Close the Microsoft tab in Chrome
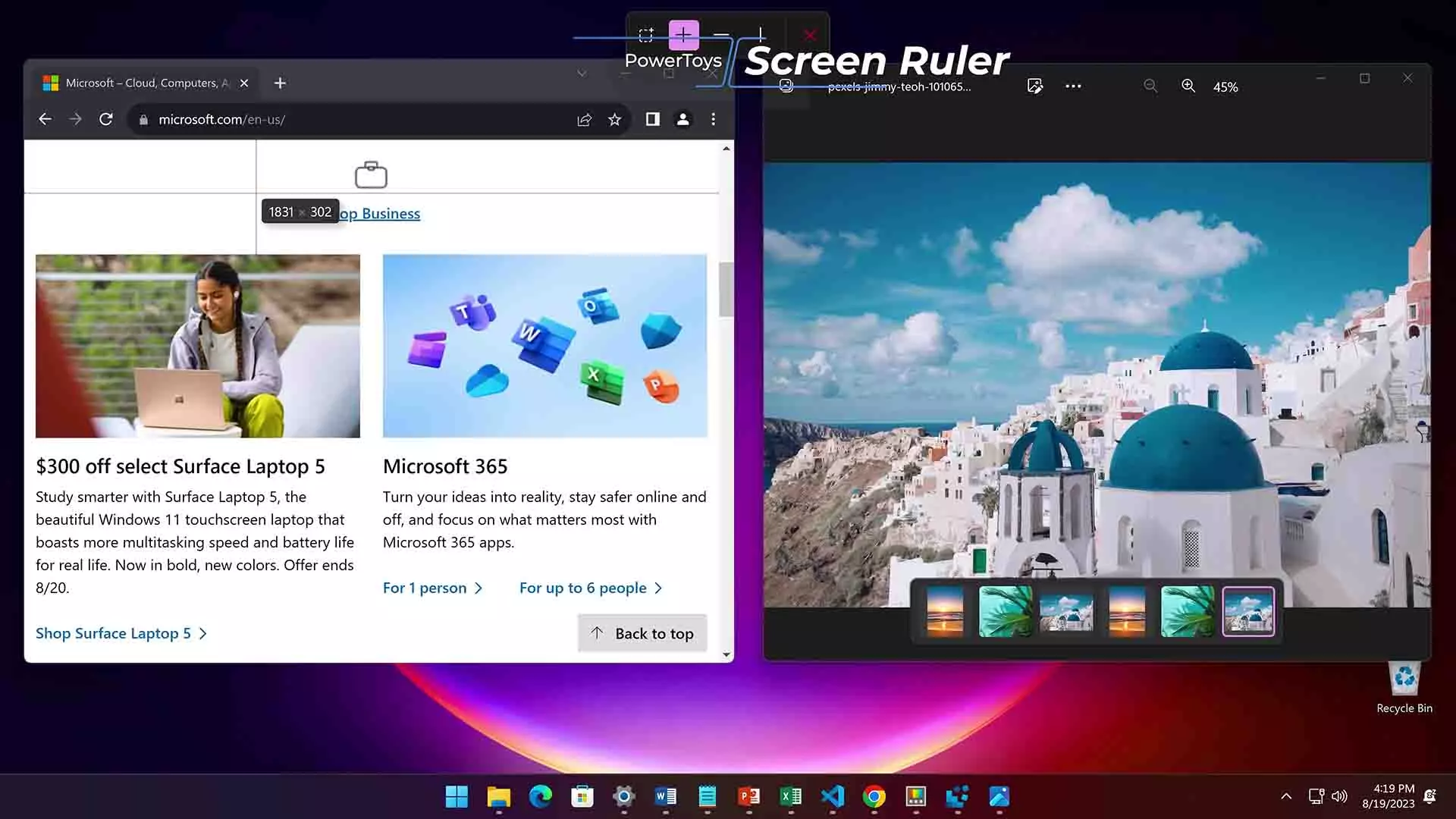1456x819 pixels. click(x=244, y=83)
